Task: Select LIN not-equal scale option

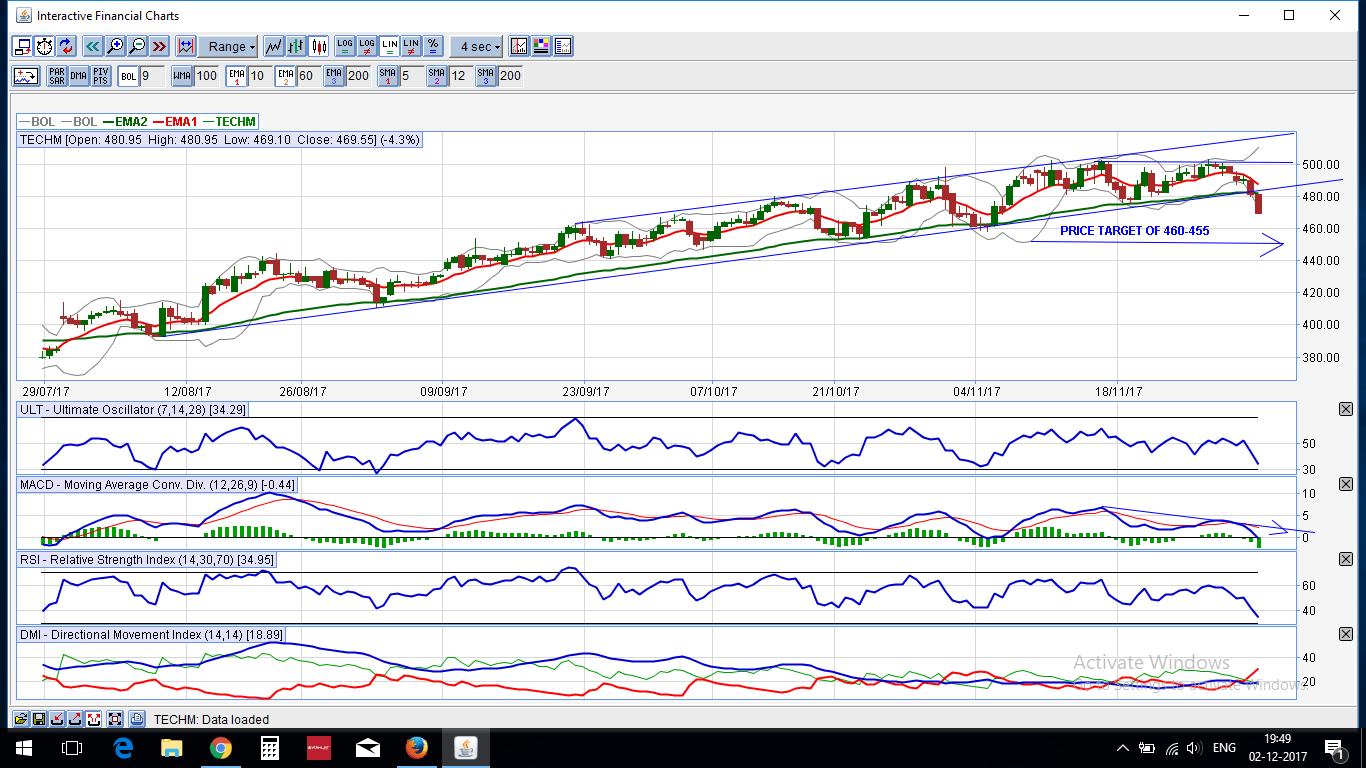Action: point(411,46)
